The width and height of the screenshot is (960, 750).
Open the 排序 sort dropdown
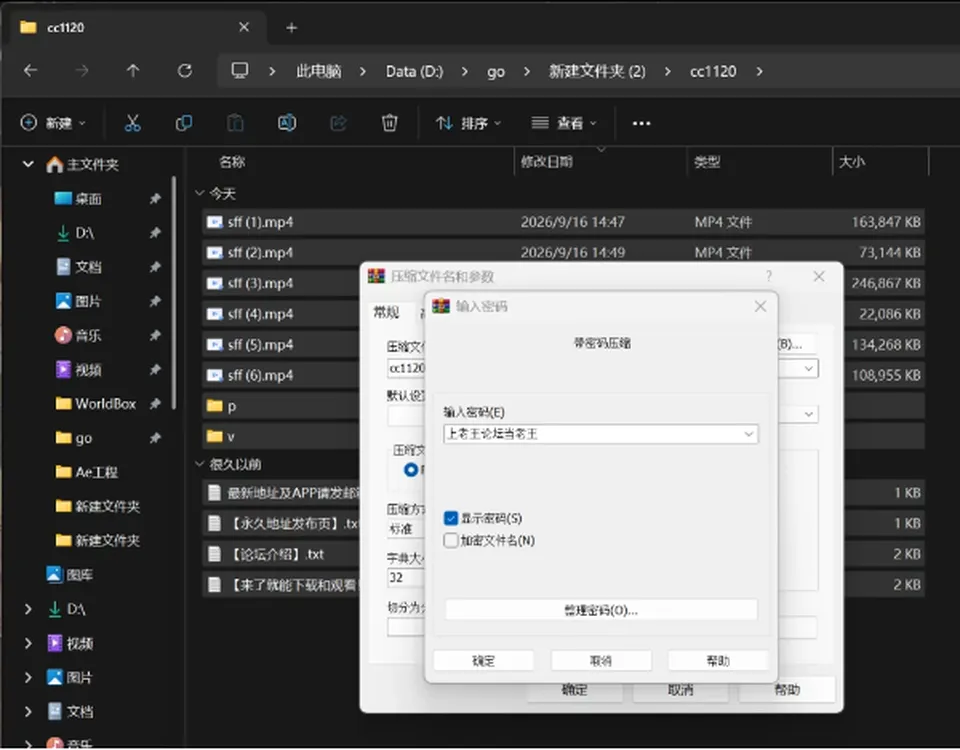[x=468, y=123]
